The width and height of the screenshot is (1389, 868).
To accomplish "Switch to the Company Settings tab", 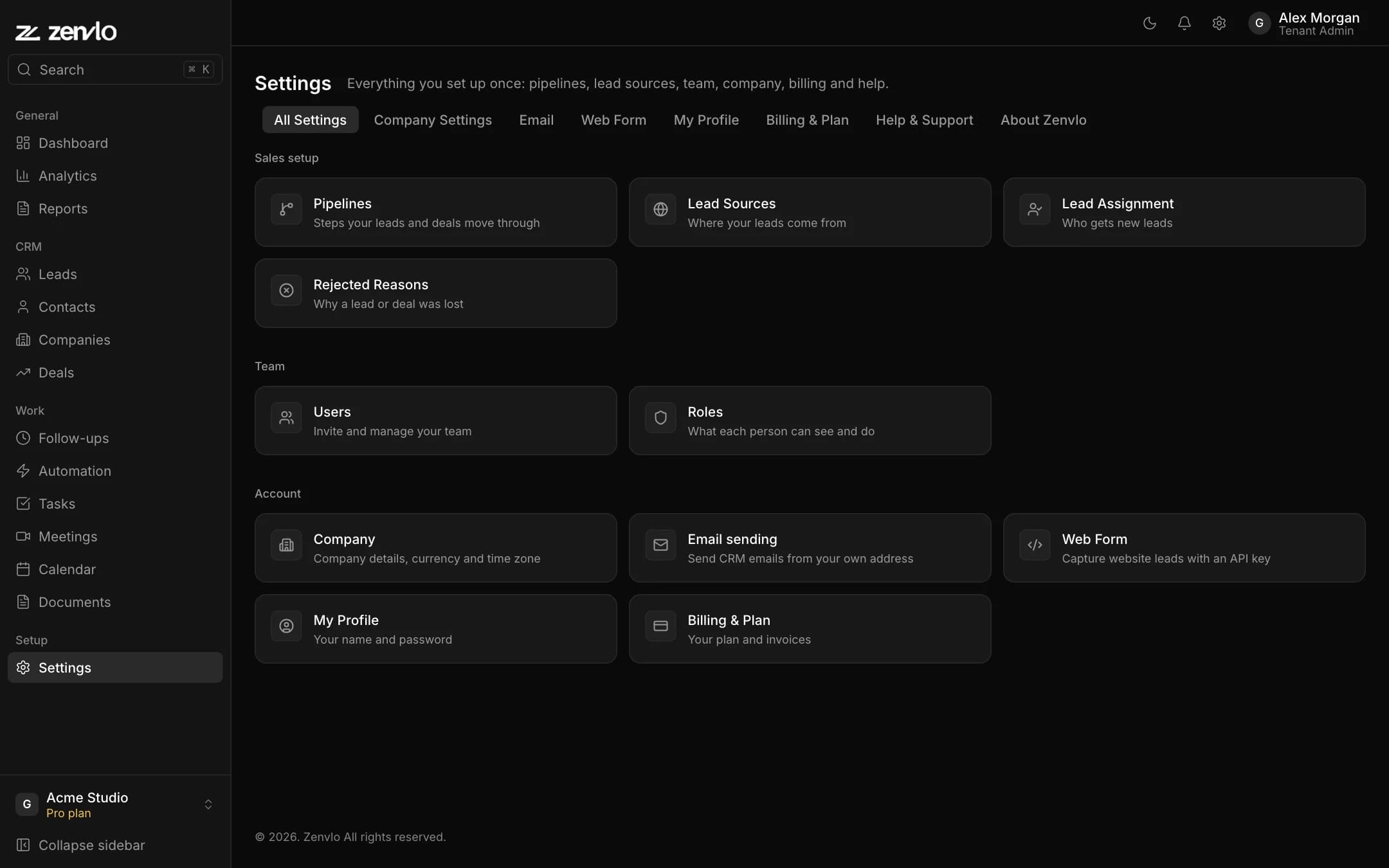I will click(433, 120).
